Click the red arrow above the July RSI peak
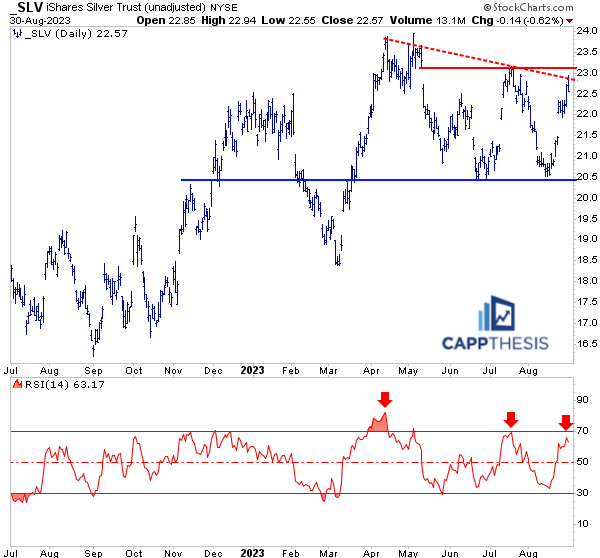Viewport: 600px width, 558px height. 511,418
